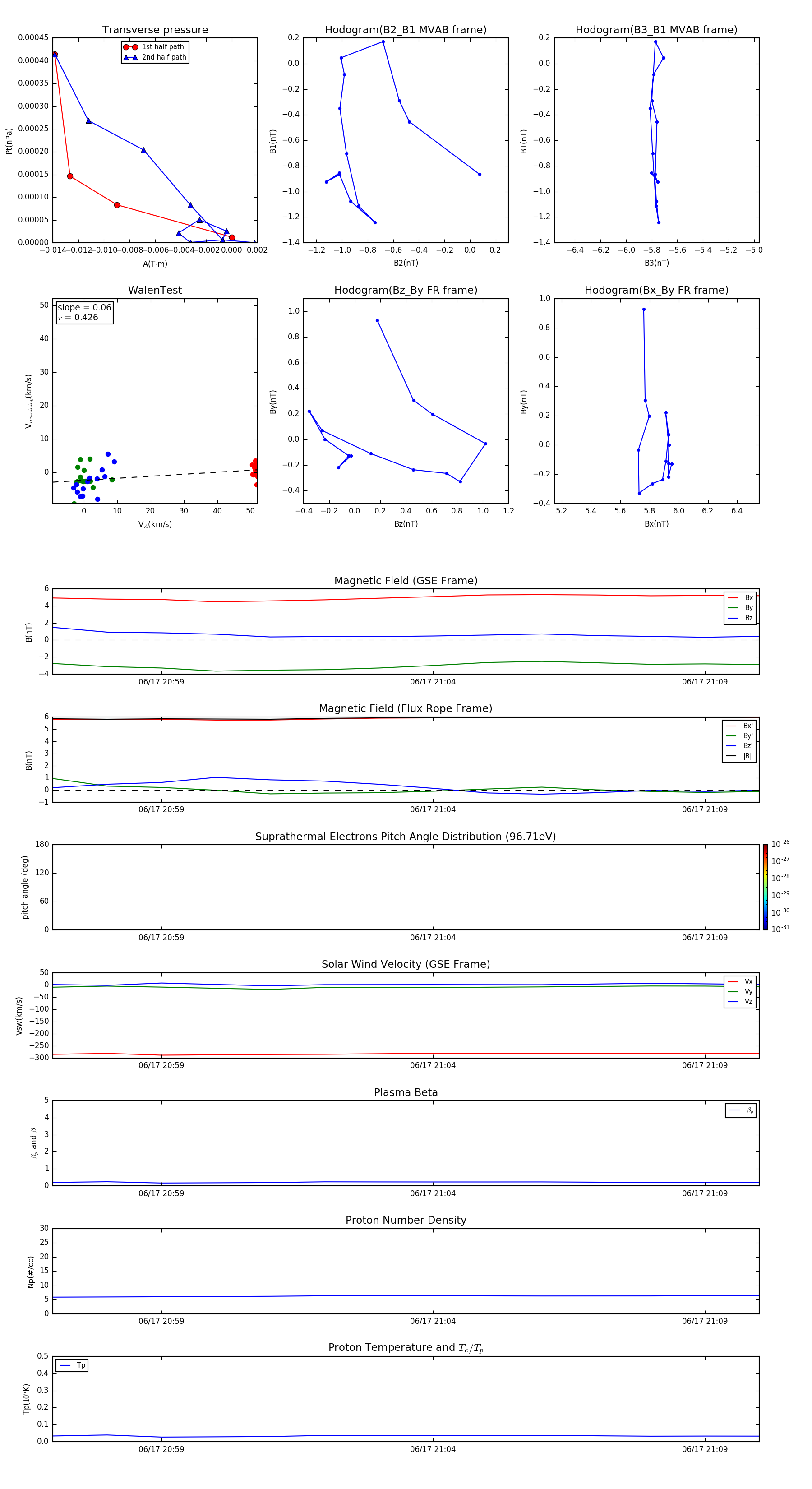The width and height of the screenshot is (812, 1489).
Task: Click the red point cluster in WalenTest plot
Action: tap(254, 468)
